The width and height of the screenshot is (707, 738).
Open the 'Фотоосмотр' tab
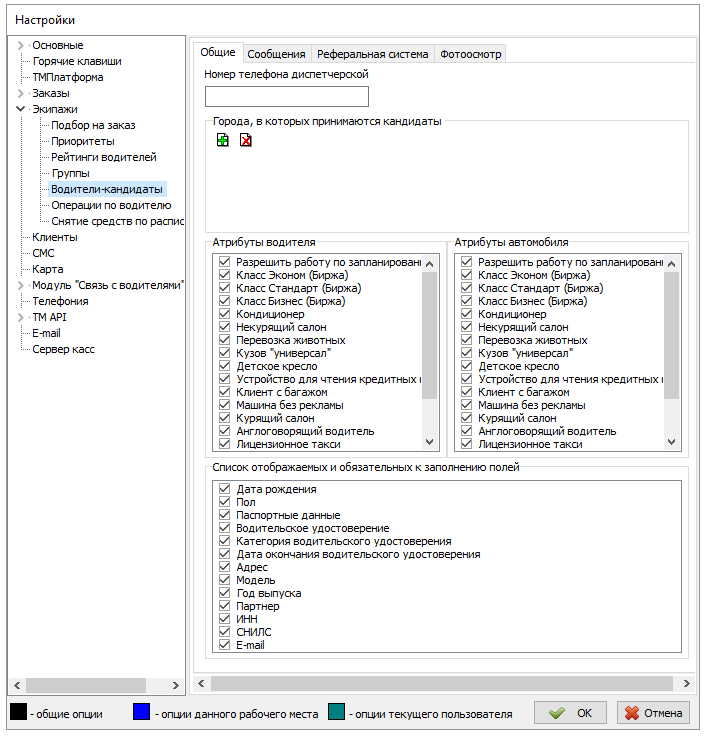[x=470, y=54]
